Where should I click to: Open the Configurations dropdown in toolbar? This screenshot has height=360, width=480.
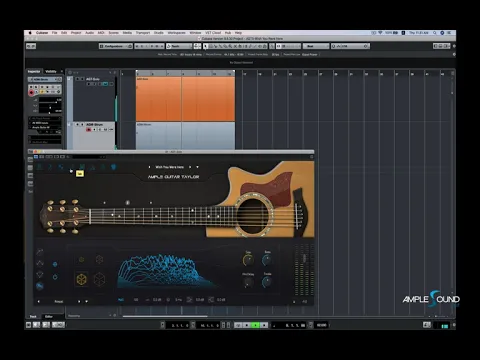pyautogui.click(x=116, y=46)
